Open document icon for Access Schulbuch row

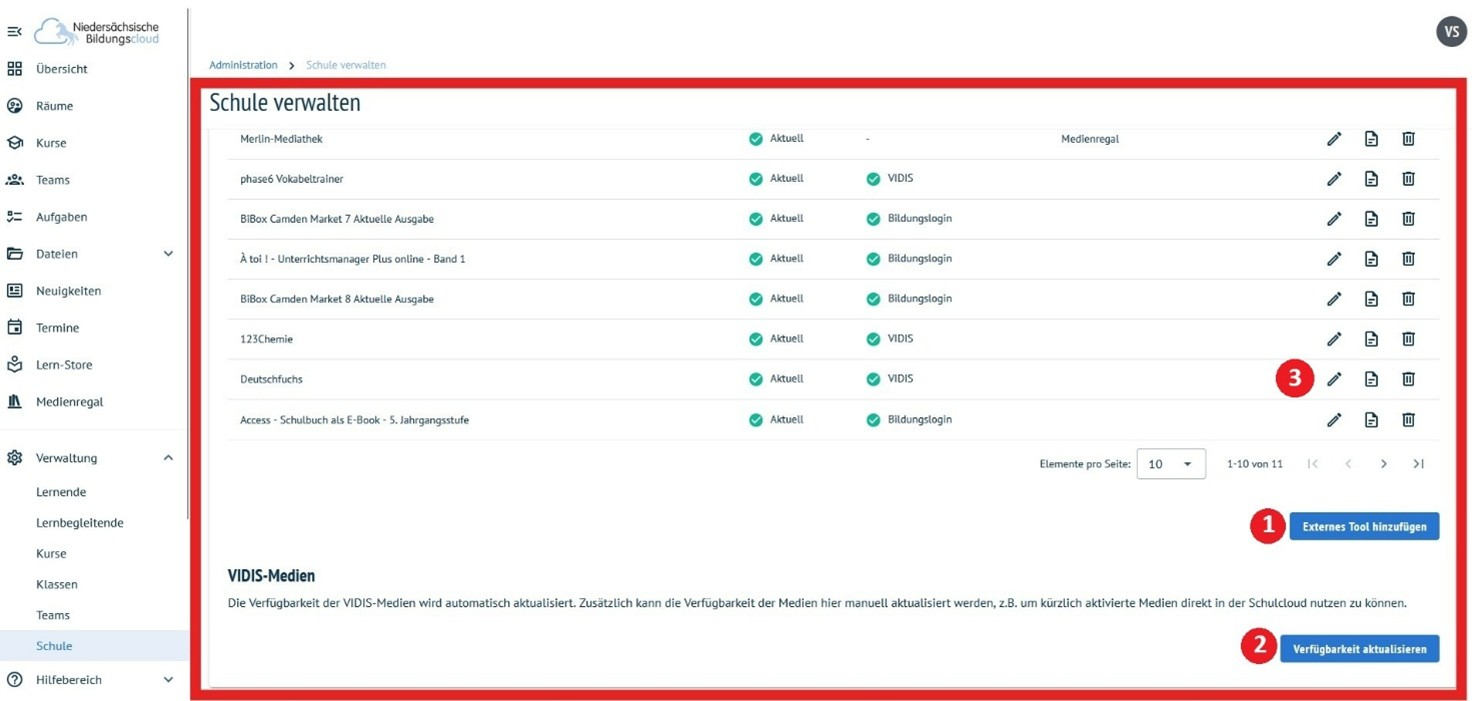[x=1371, y=420]
